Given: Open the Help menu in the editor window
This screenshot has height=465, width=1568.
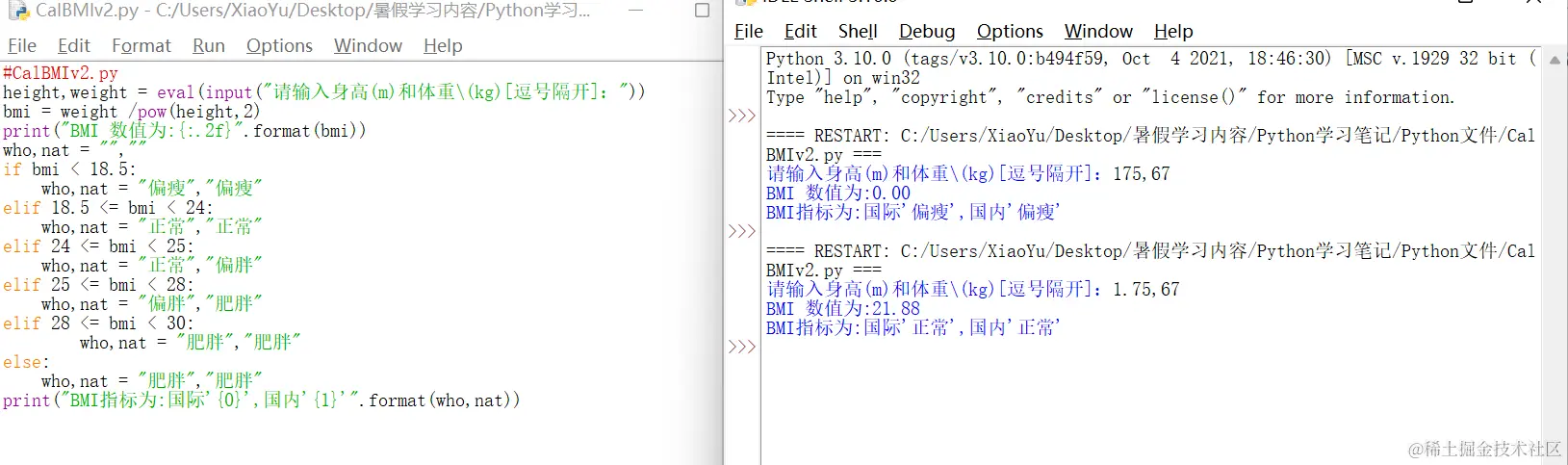Looking at the screenshot, I should [443, 45].
